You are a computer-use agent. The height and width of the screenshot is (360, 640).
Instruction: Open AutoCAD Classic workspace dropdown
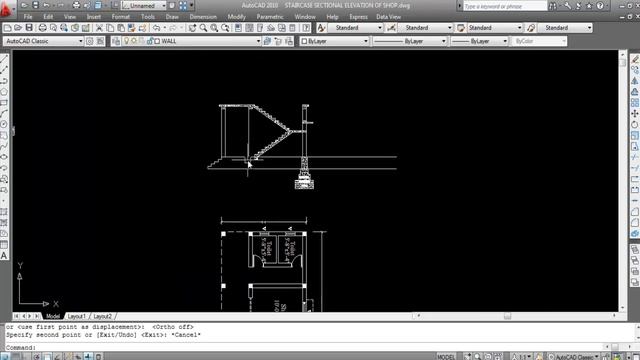[x=43, y=41]
